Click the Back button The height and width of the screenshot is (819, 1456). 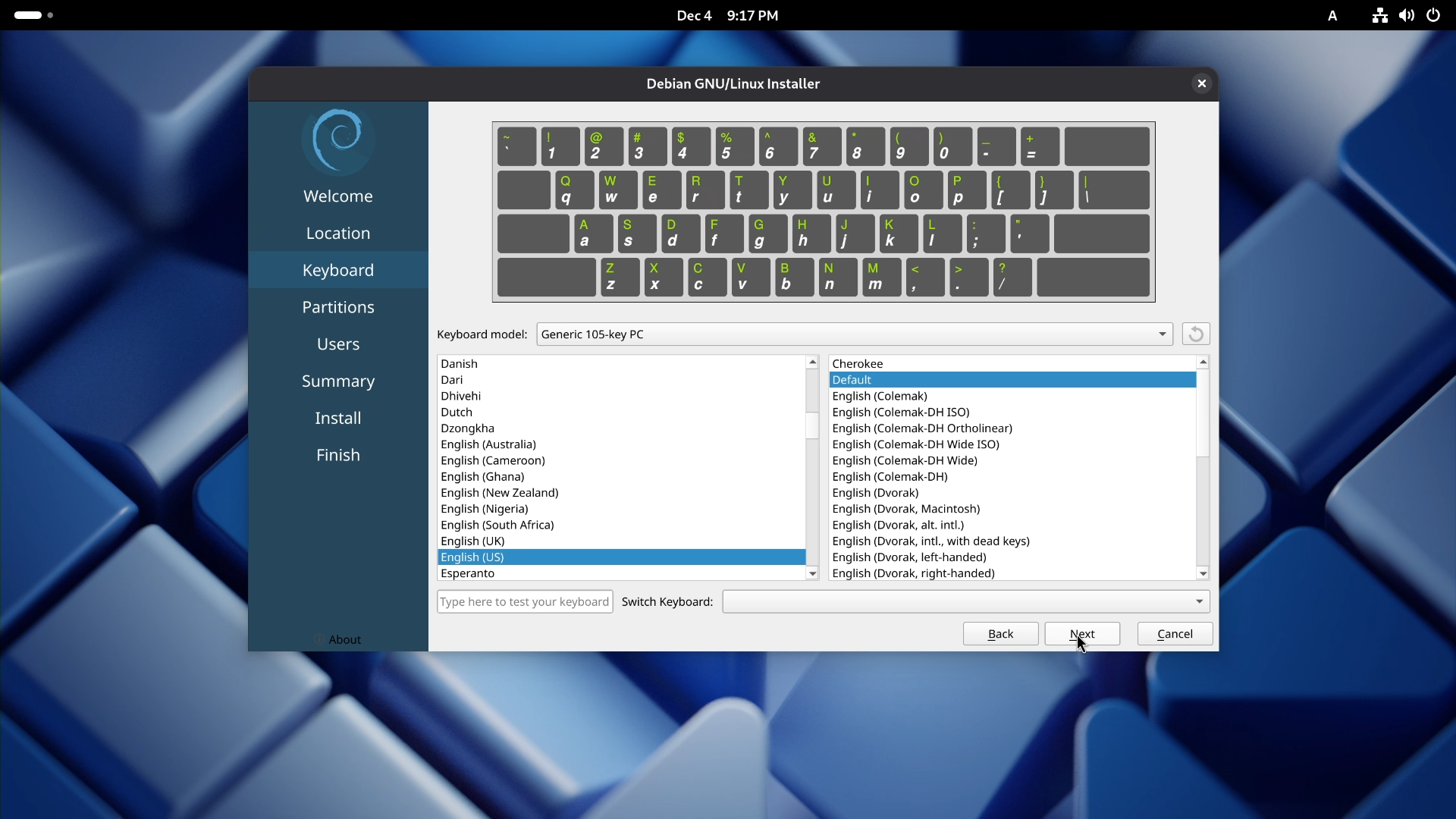pyautogui.click(x=1000, y=634)
